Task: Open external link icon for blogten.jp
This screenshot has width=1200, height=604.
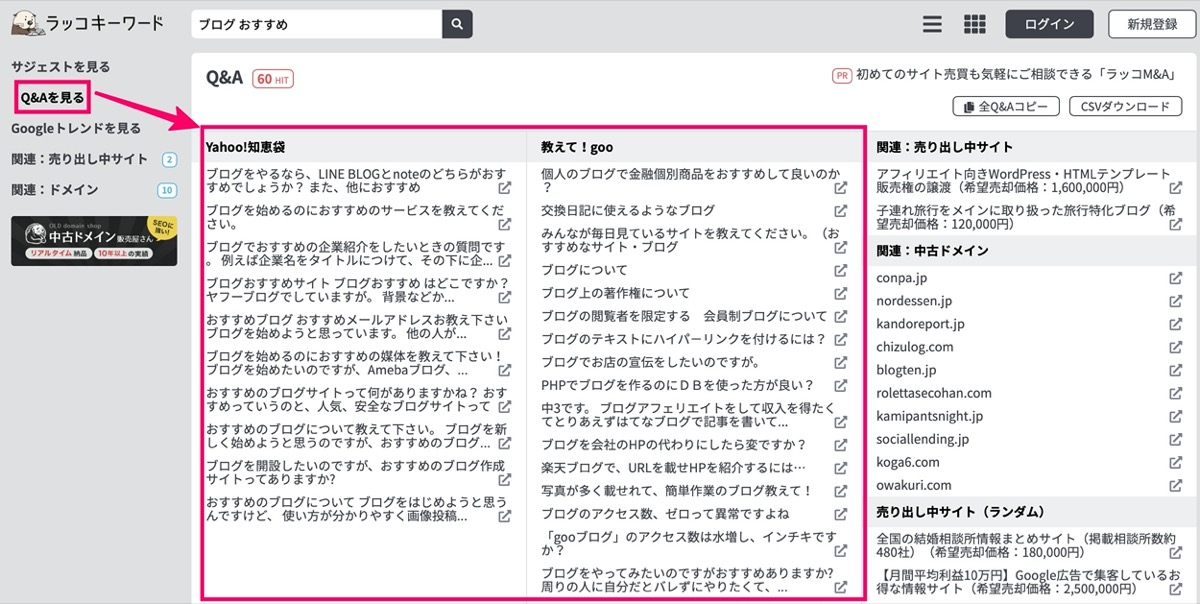Action: (1176, 370)
